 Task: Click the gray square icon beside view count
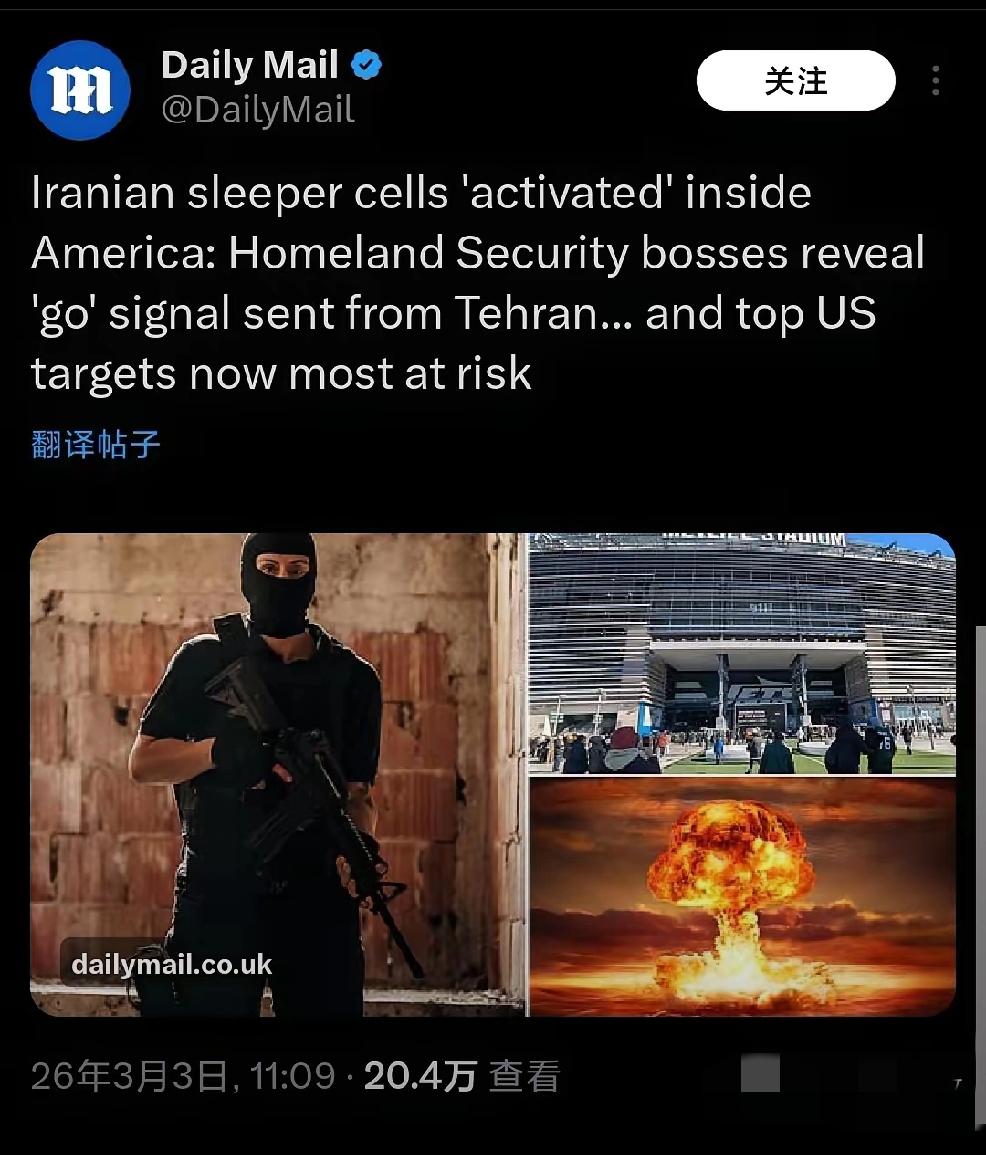(x=760, y=1073)
